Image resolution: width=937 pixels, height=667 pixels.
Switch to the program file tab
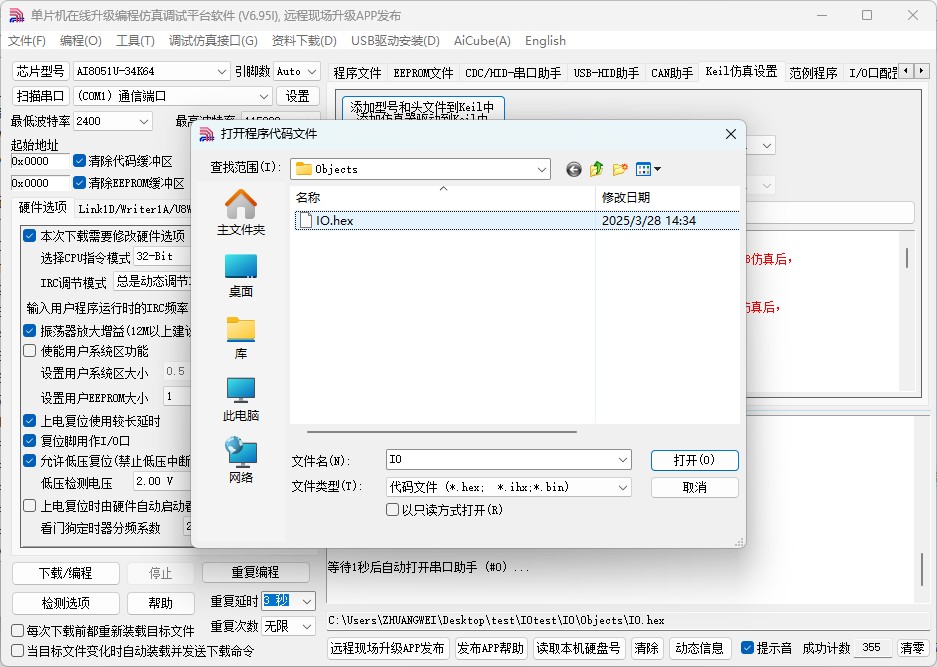point(357,73)
